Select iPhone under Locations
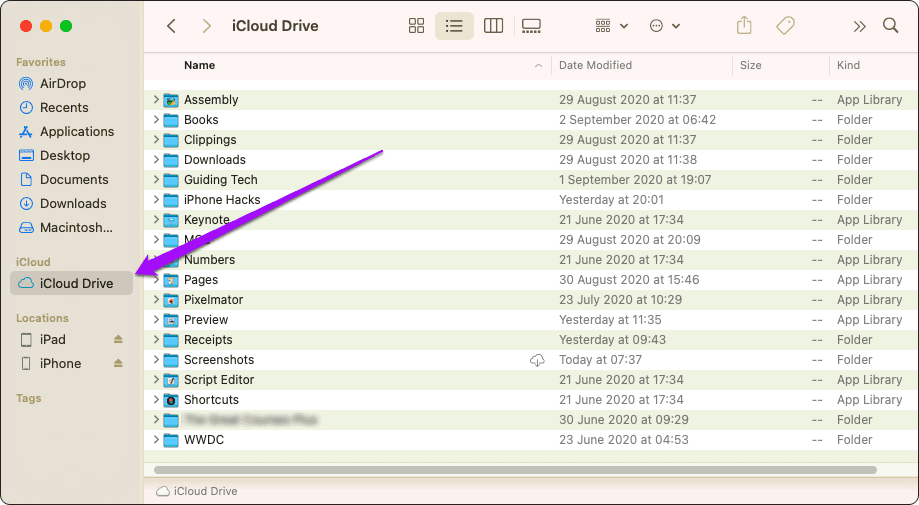Screen dimensions: 919x505 click(60, 363)
